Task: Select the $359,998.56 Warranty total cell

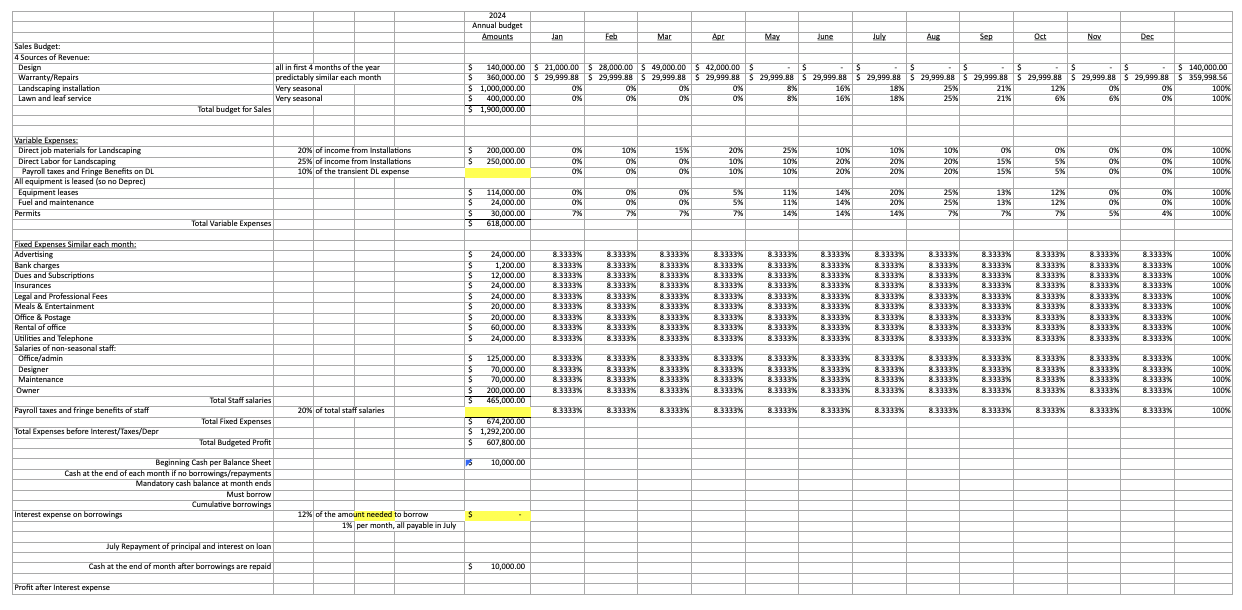Action: coord(1204,77)
